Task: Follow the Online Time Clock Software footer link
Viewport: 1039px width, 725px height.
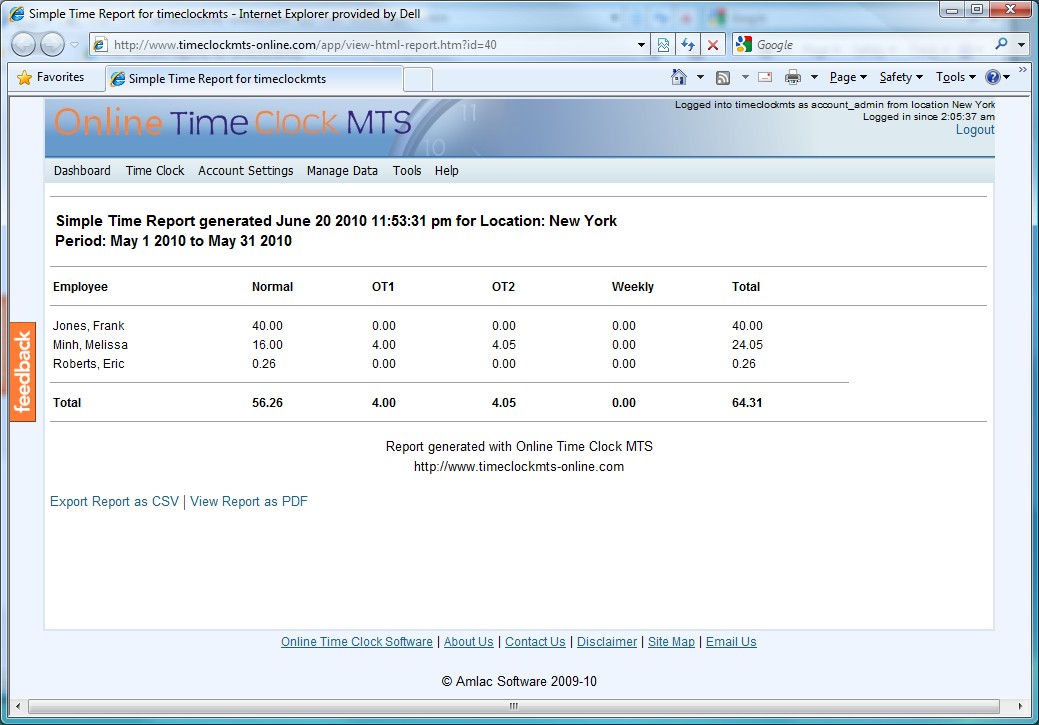Action: (356, 641)
